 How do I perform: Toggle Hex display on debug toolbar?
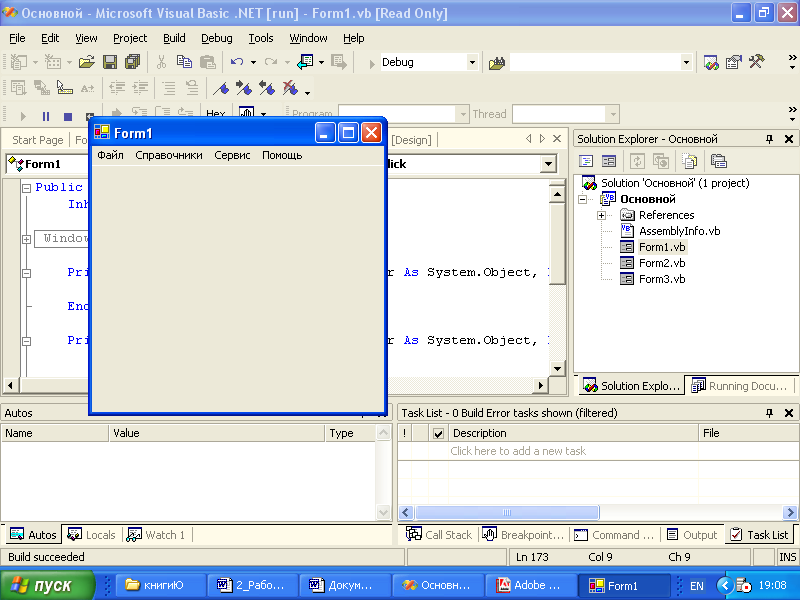216,113
